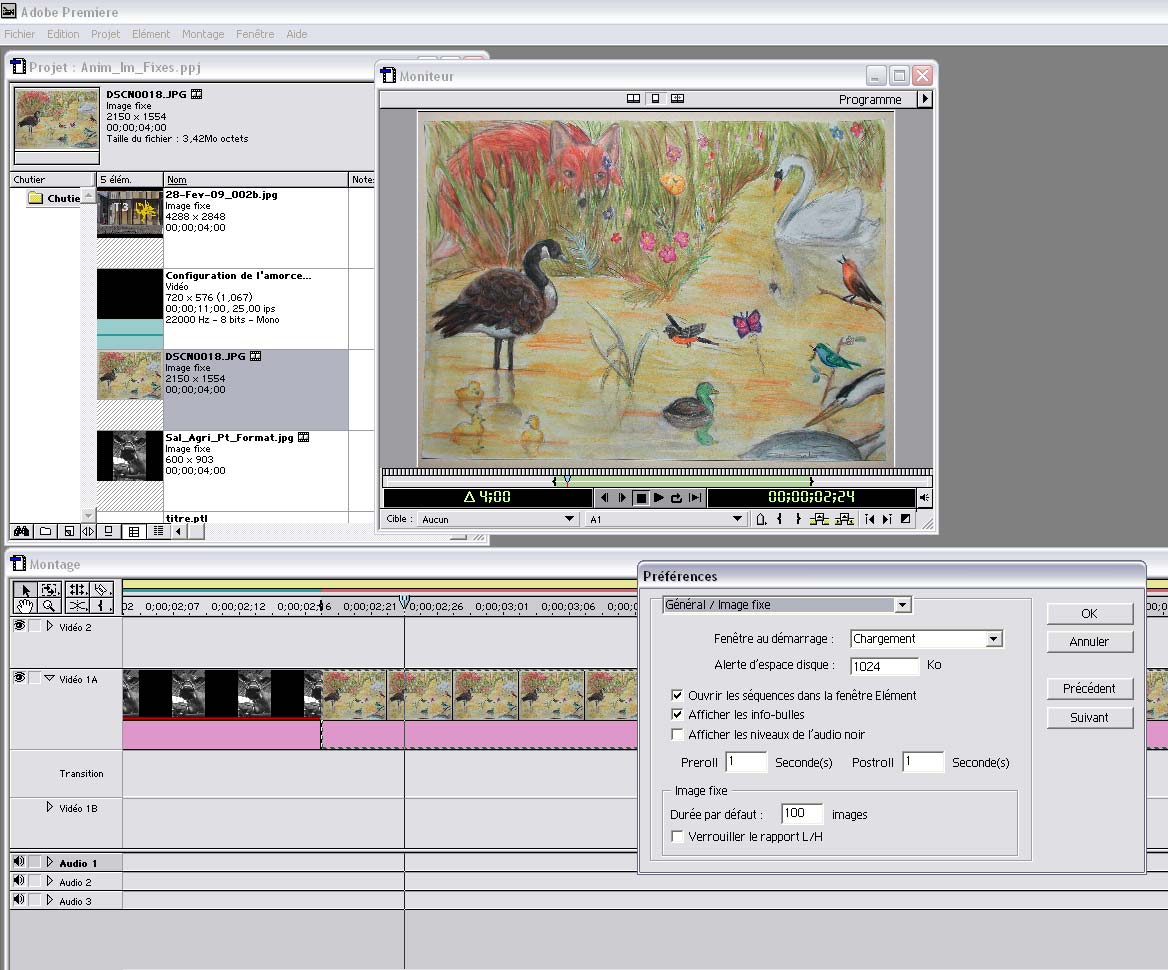Click Suivant in Préférences dialog
Screen dimensions: 1168x970
click(1089, 718)
